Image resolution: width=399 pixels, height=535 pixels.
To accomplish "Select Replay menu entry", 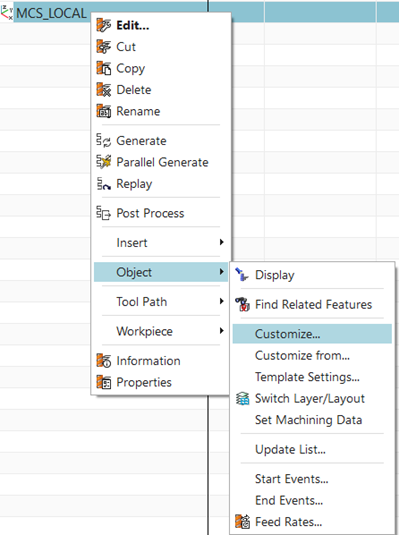I will [x=161, y=184].
